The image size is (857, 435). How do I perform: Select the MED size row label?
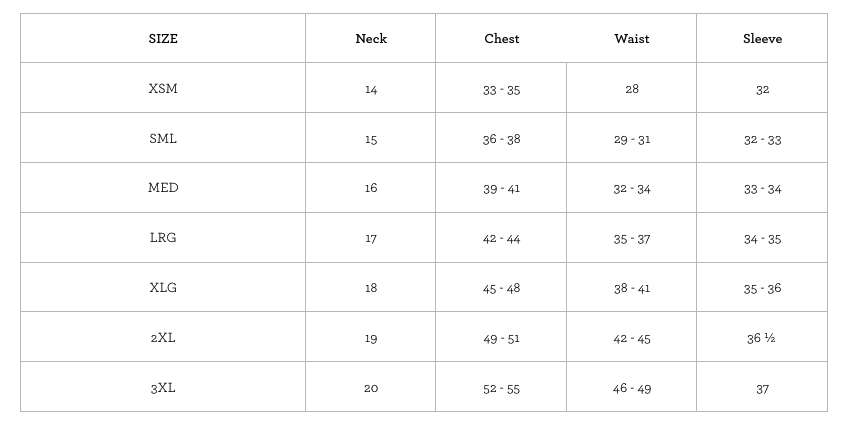(163, 188)
